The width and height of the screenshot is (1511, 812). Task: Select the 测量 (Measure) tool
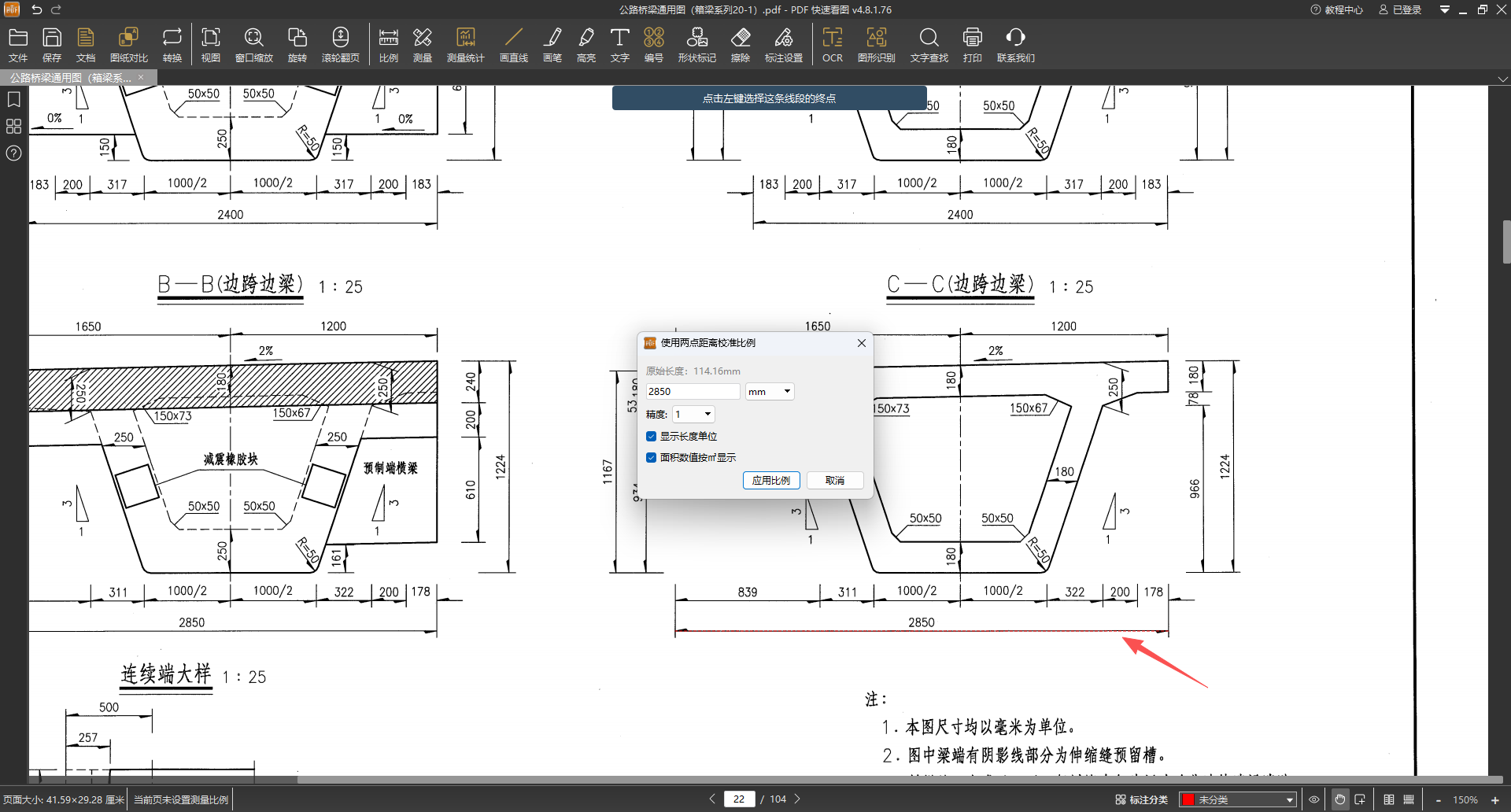(x=423, y=44)
